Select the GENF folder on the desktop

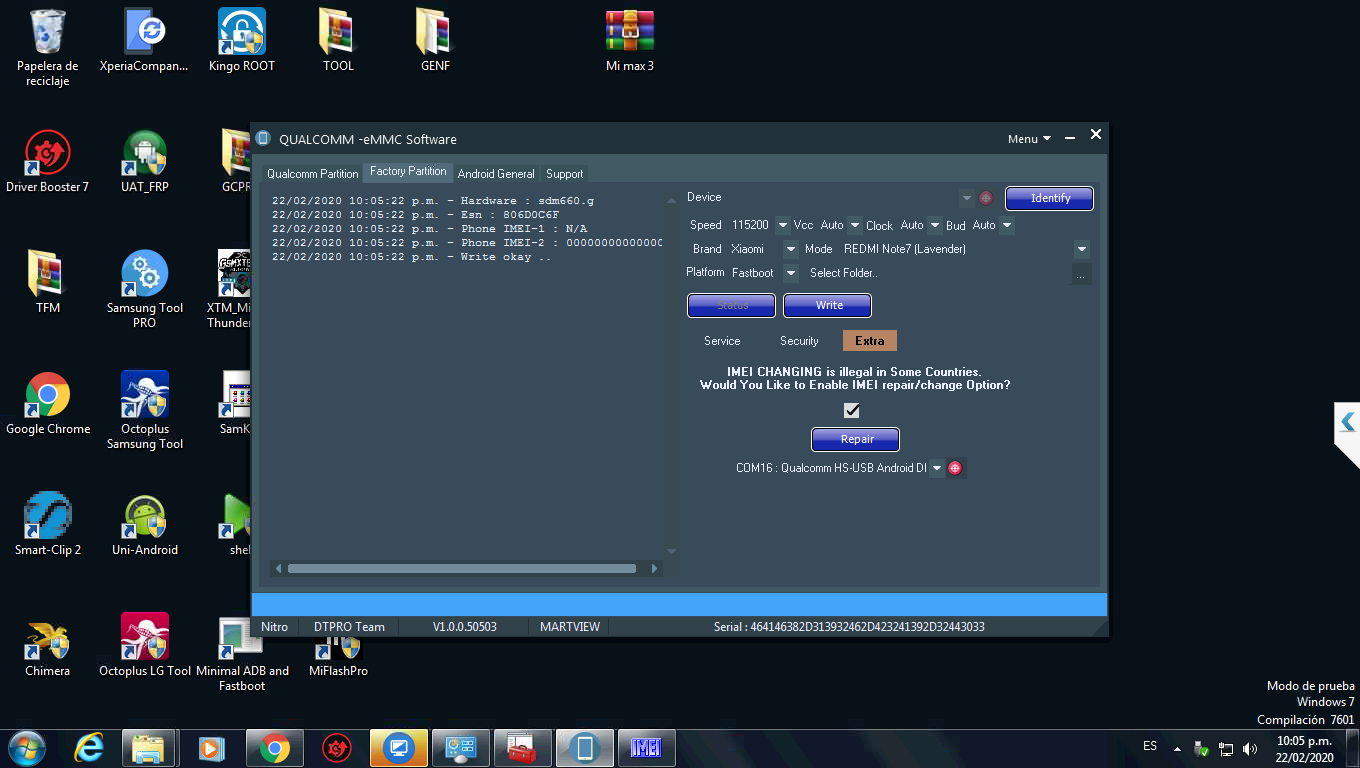435,41
